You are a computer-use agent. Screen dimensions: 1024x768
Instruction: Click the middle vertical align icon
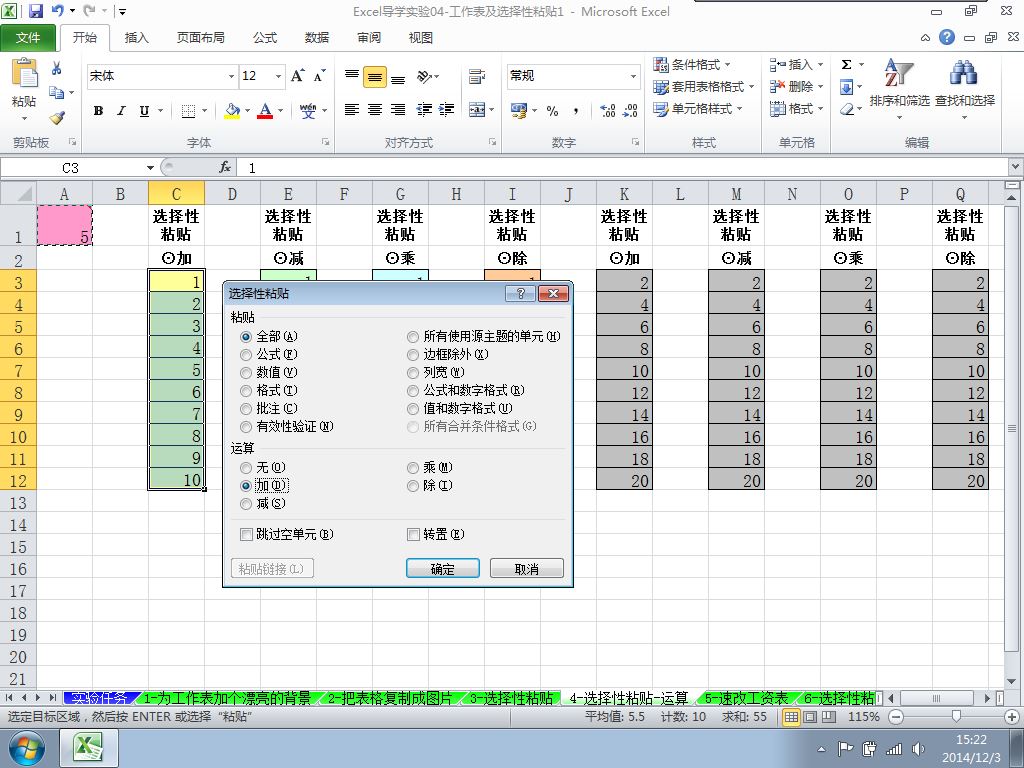(x=375, y=77)
